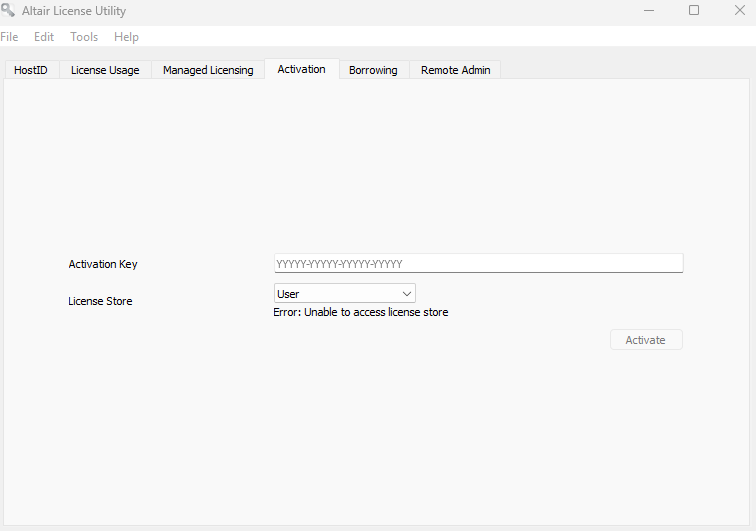Viewport: 756px width, 531px height.
Task: Click the Activation Key input field
Action: point(478,263)
